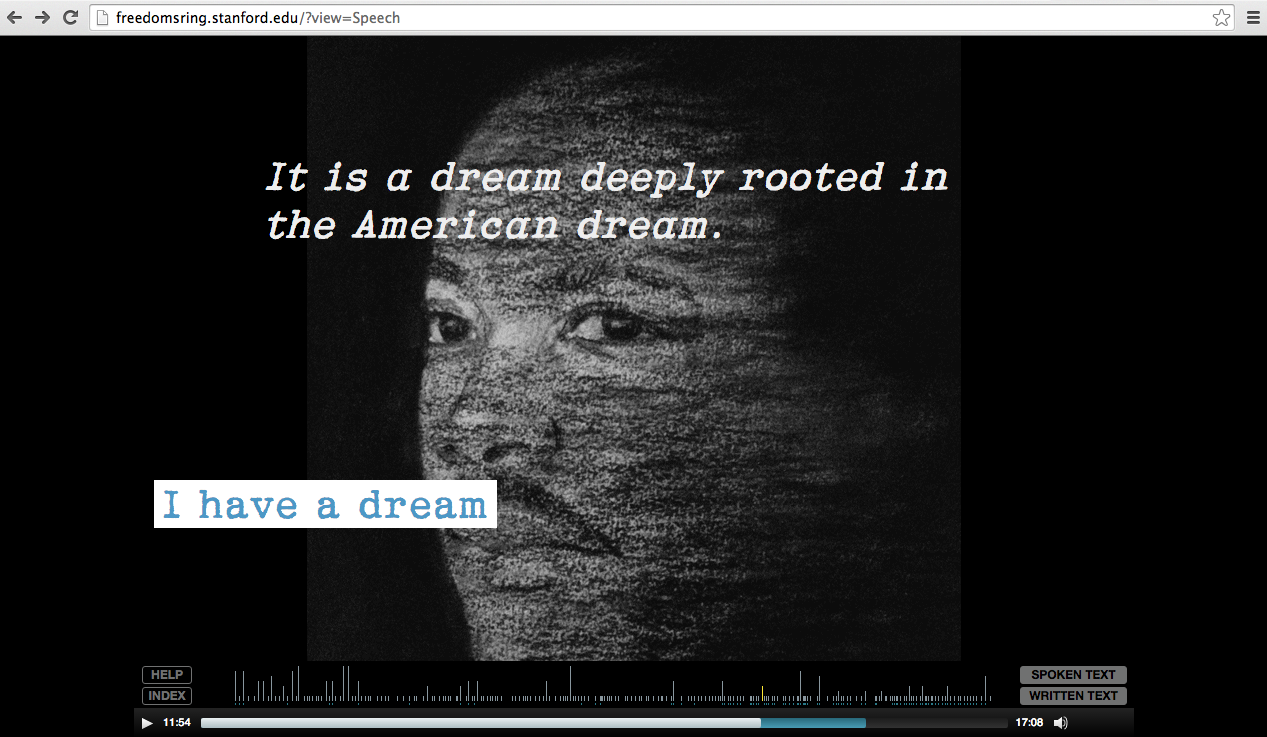
Task: Reload the current page
Action: pos(70,17)
